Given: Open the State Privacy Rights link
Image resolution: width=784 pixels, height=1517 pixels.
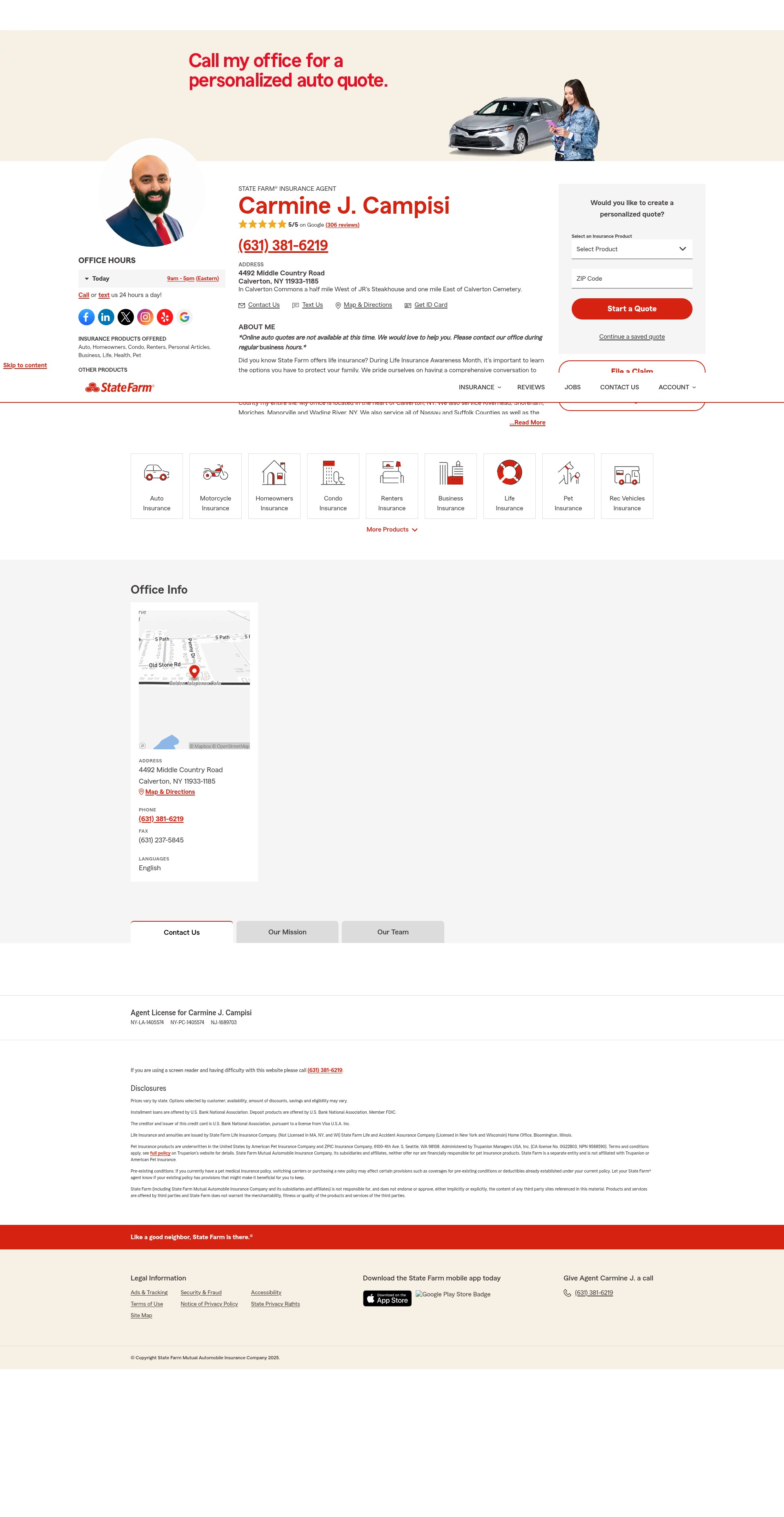Looking at the screenshot, I should (275, 1304).
